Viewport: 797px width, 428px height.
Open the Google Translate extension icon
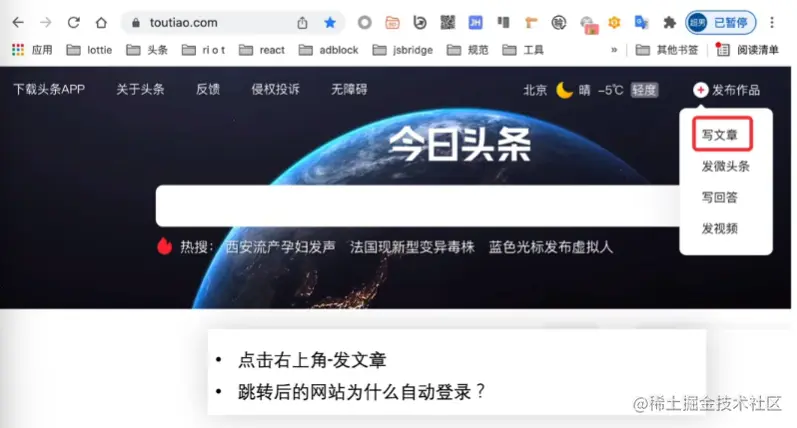(641, 22)
